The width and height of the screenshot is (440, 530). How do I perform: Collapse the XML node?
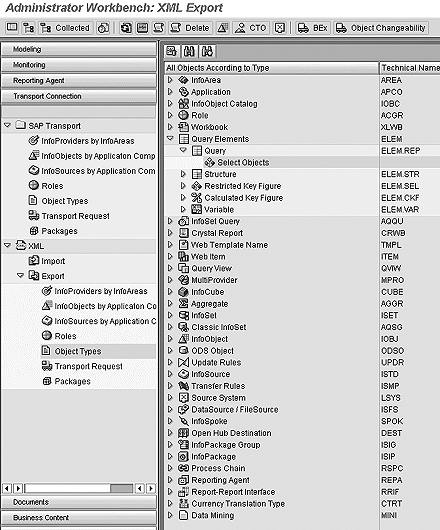7,246
